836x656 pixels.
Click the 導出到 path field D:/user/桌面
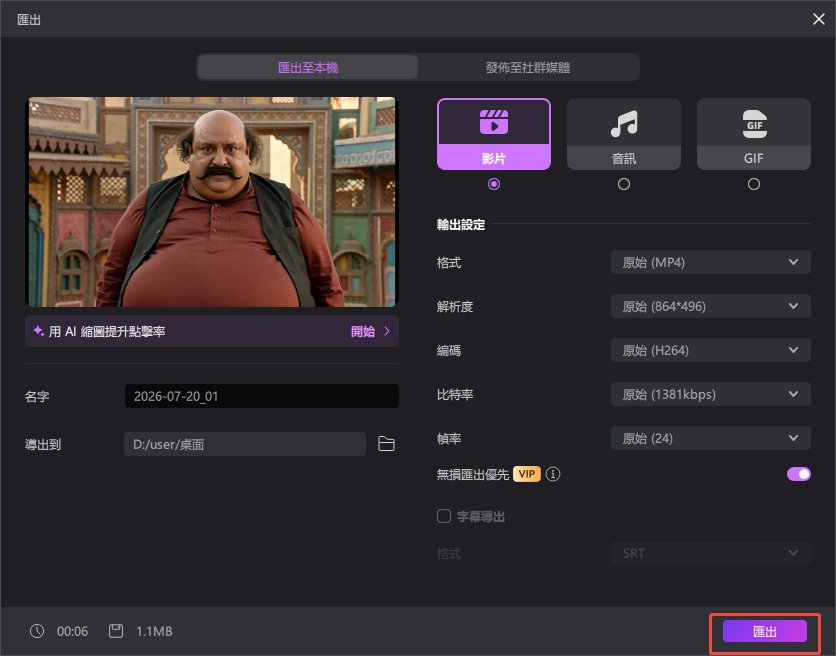point(245,444)
